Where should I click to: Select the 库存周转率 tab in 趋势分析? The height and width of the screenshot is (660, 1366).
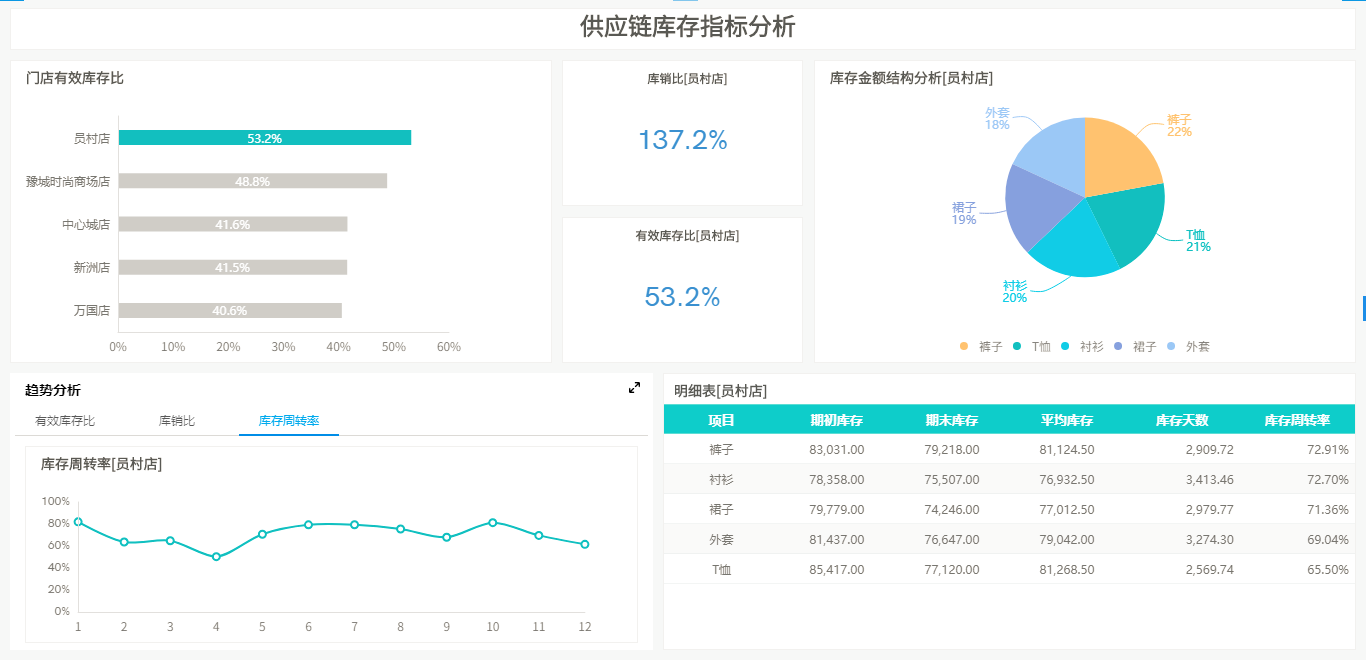[x=288, y=421]
